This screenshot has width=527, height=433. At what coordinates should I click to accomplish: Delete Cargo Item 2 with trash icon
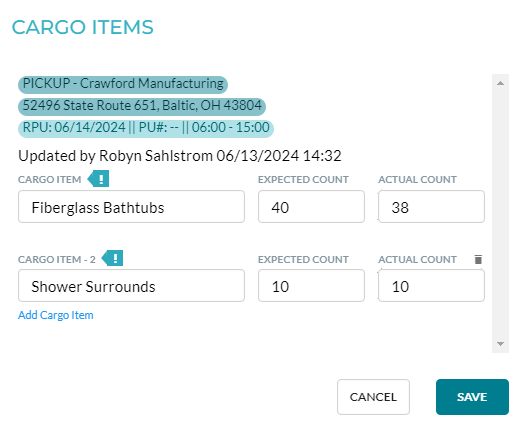tap(478, 259)
